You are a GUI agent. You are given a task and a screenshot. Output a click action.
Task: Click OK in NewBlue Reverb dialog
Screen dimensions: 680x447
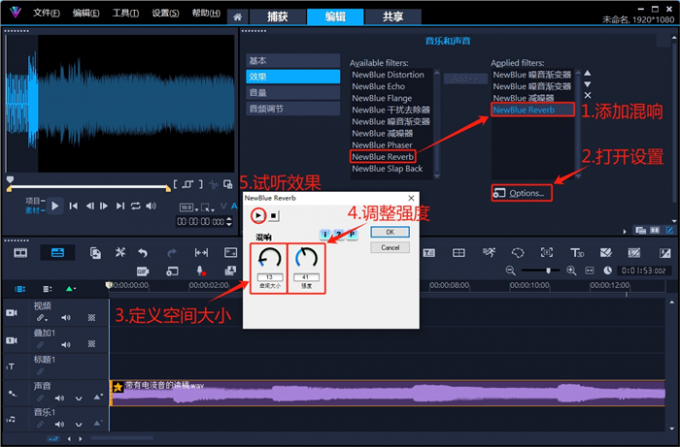390,232
